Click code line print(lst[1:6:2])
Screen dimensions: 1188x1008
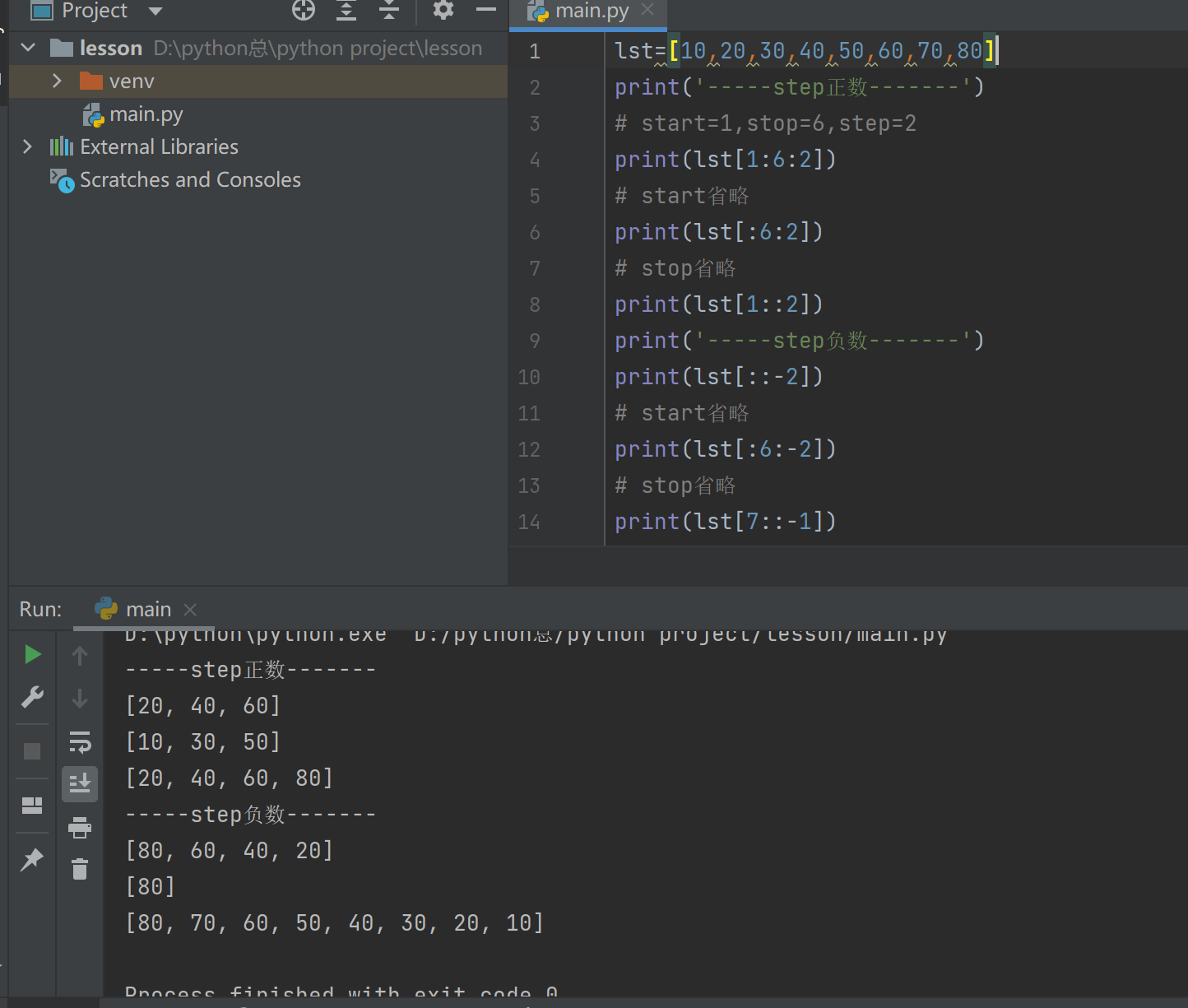coord(726,160)
